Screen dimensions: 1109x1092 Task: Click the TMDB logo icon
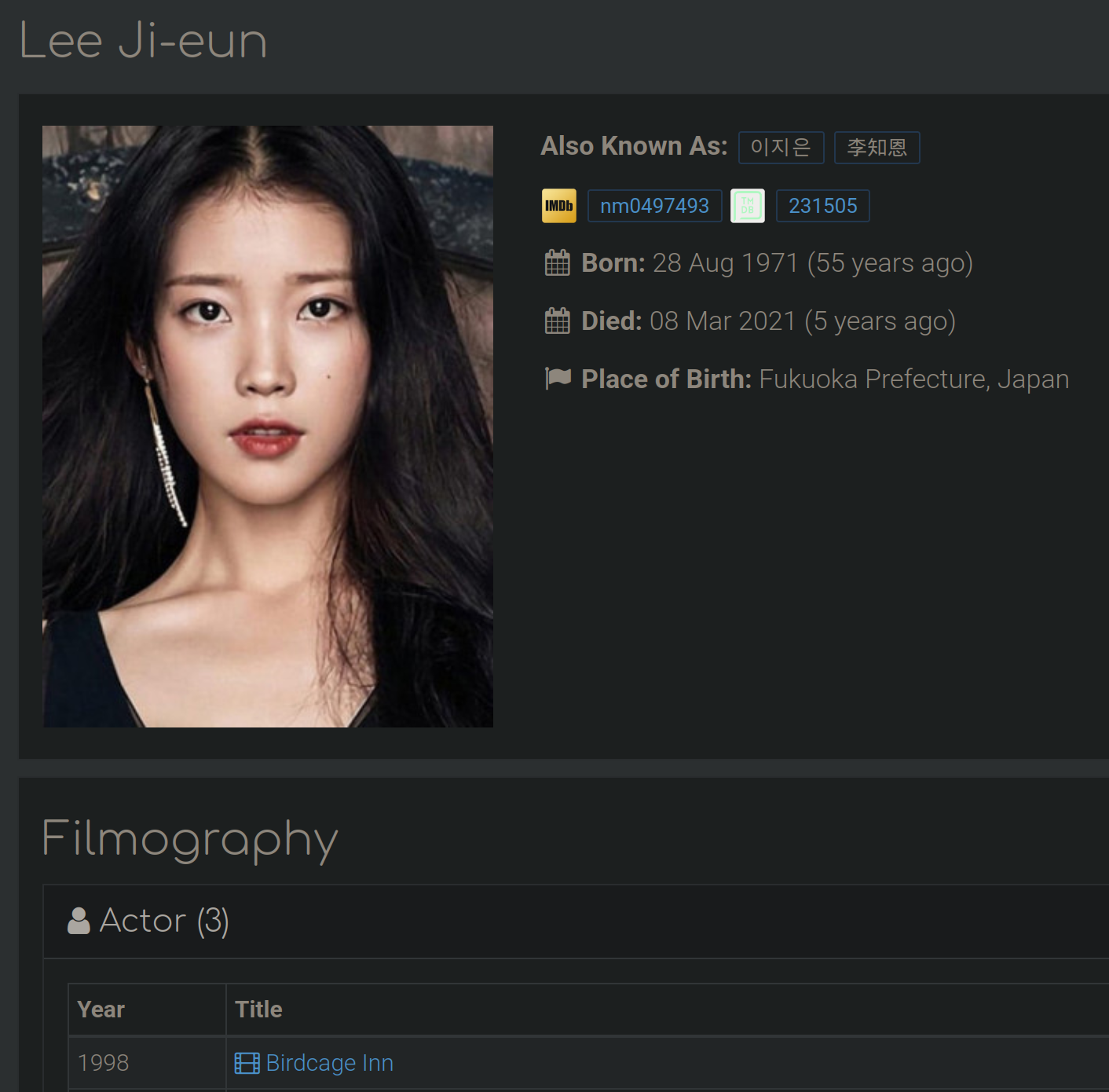[x=747, y=206]
